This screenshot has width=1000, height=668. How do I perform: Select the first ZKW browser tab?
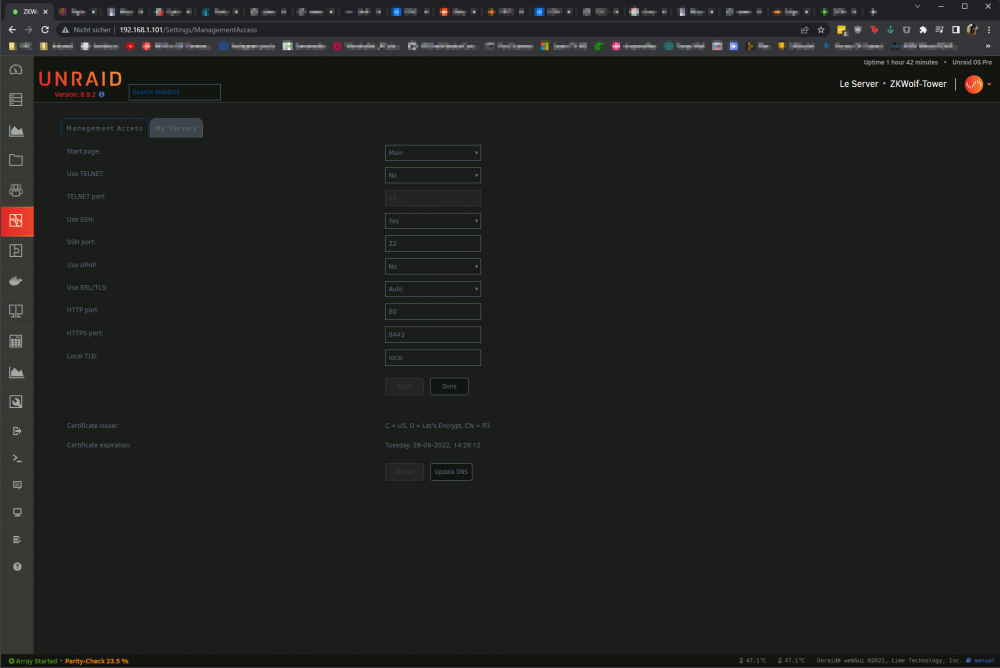29,11
